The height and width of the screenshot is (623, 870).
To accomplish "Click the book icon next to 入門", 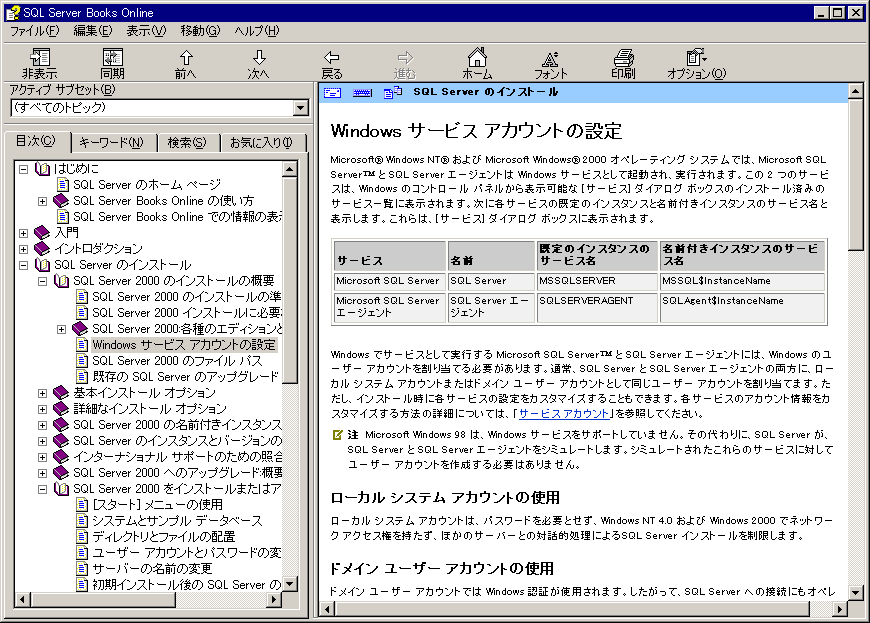I will click(x=42, y=232).
